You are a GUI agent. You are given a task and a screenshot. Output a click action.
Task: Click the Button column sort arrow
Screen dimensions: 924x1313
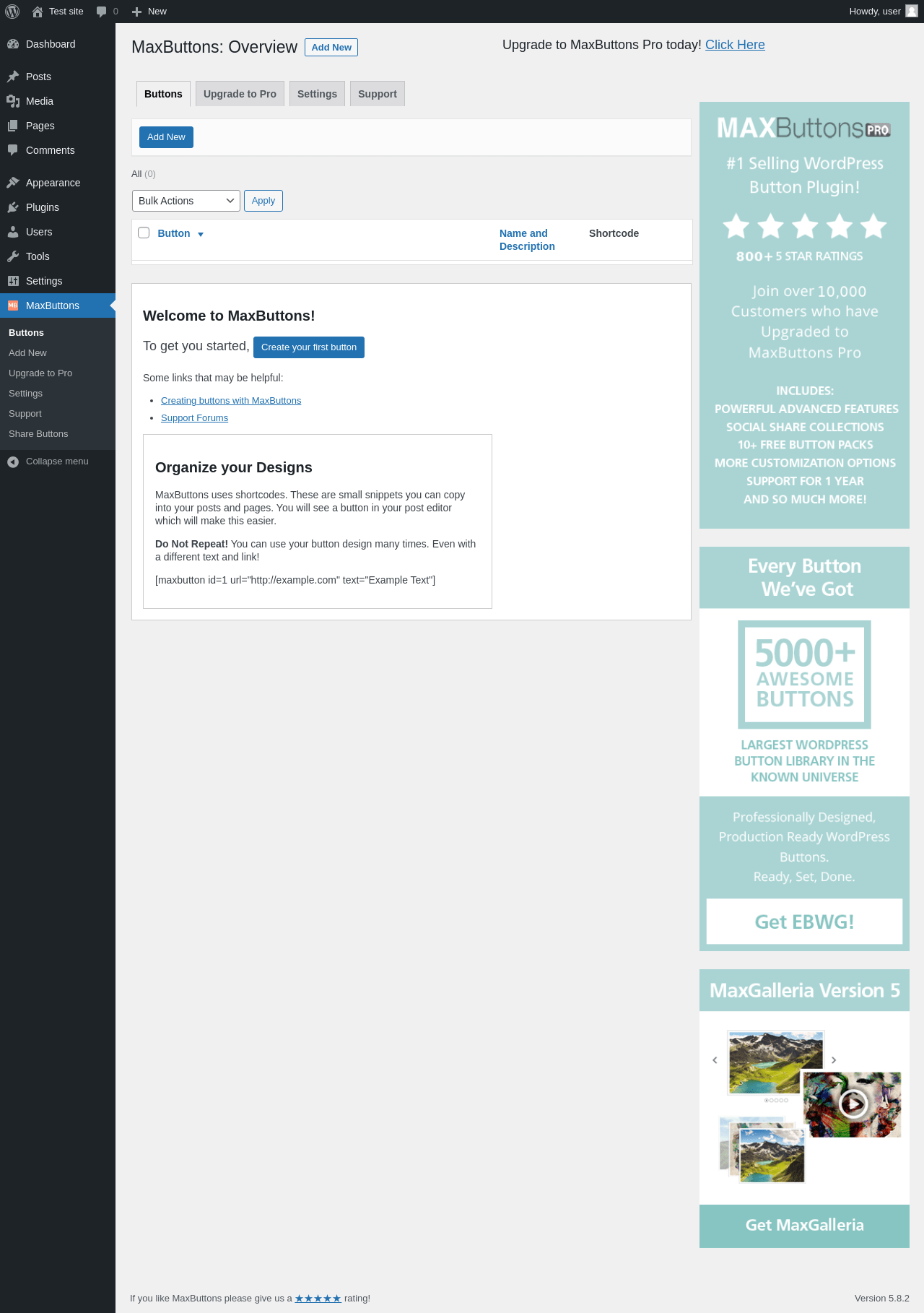[201, 234]
